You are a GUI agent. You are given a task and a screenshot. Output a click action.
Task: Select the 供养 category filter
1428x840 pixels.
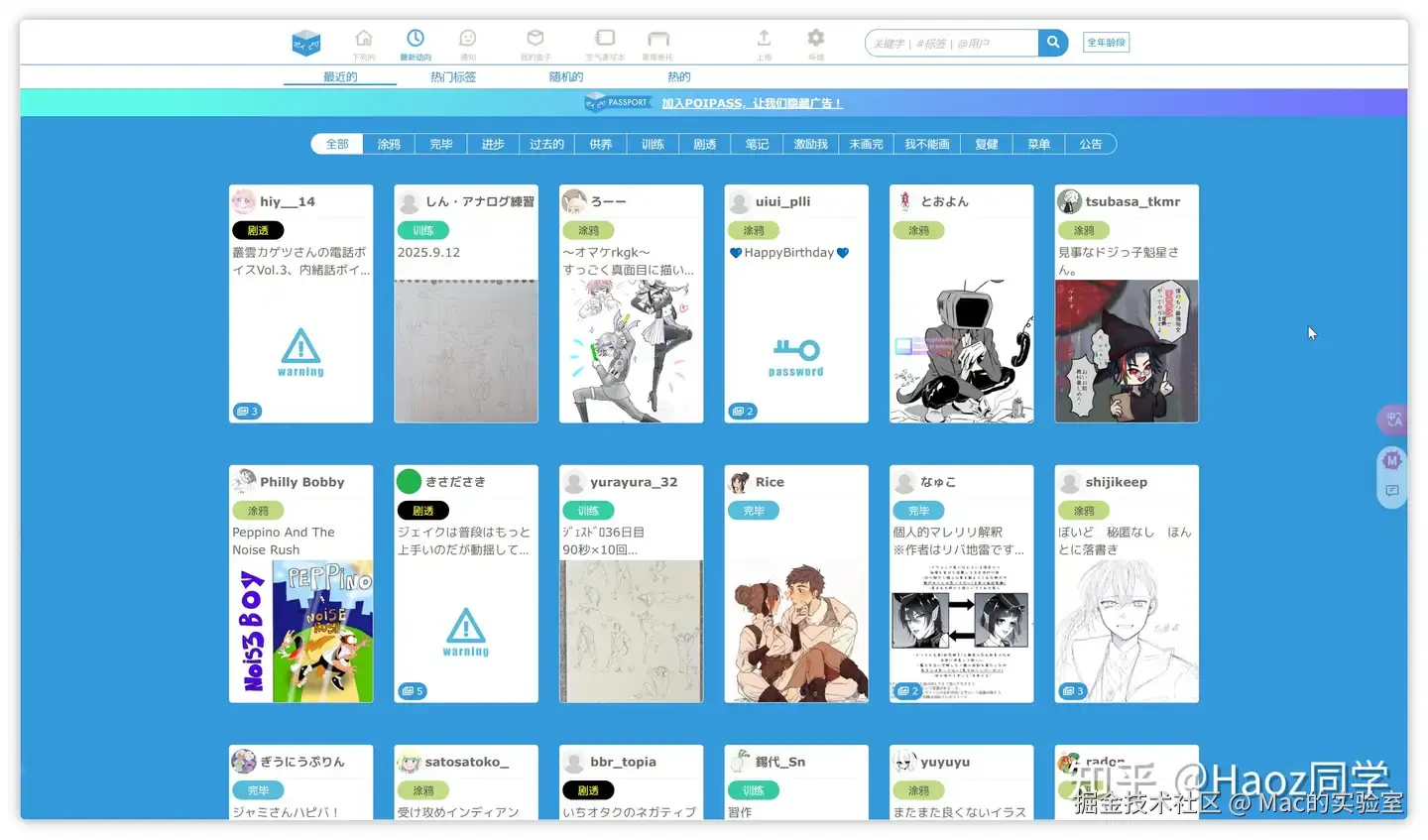600,144
